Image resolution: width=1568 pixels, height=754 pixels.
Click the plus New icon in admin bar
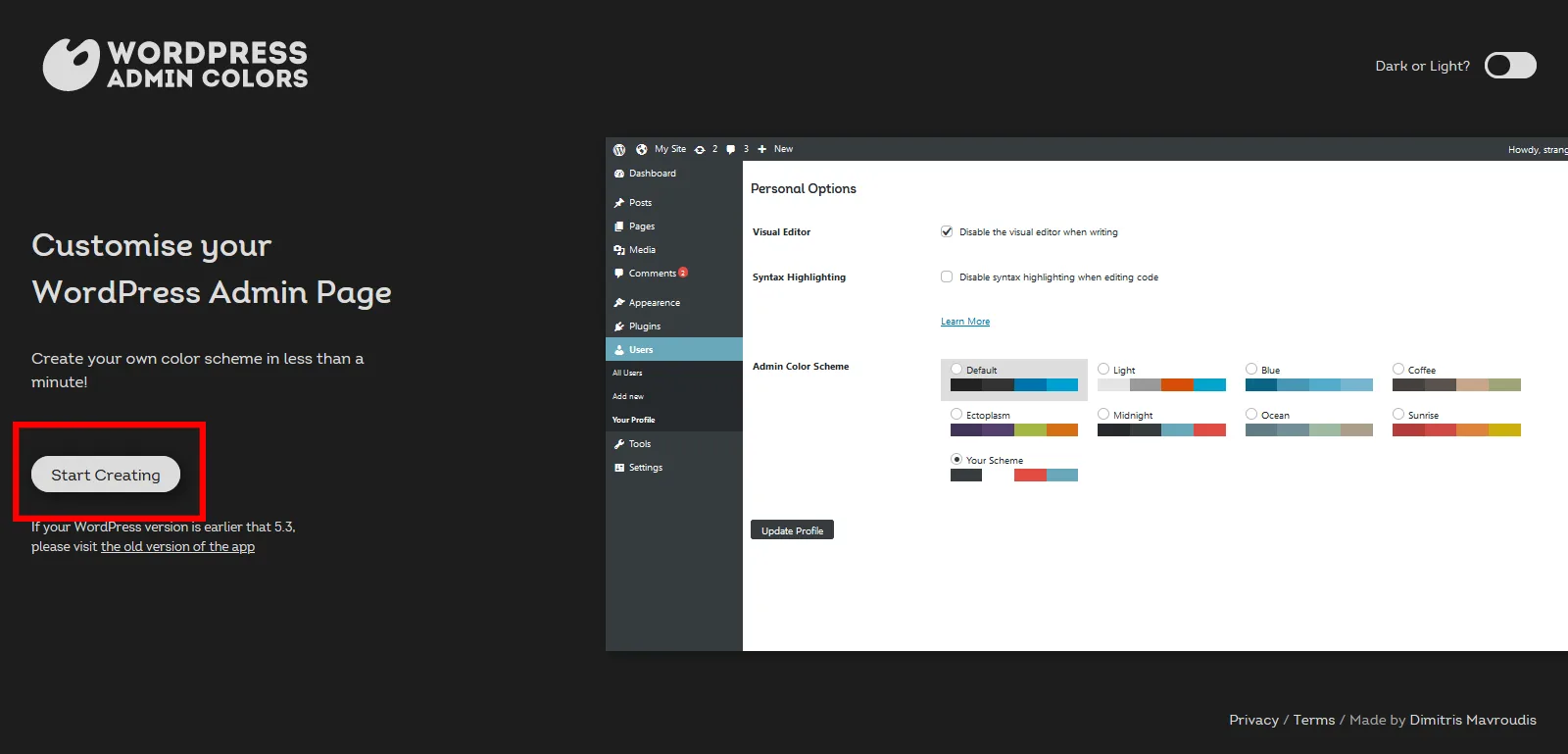[761, 150]
